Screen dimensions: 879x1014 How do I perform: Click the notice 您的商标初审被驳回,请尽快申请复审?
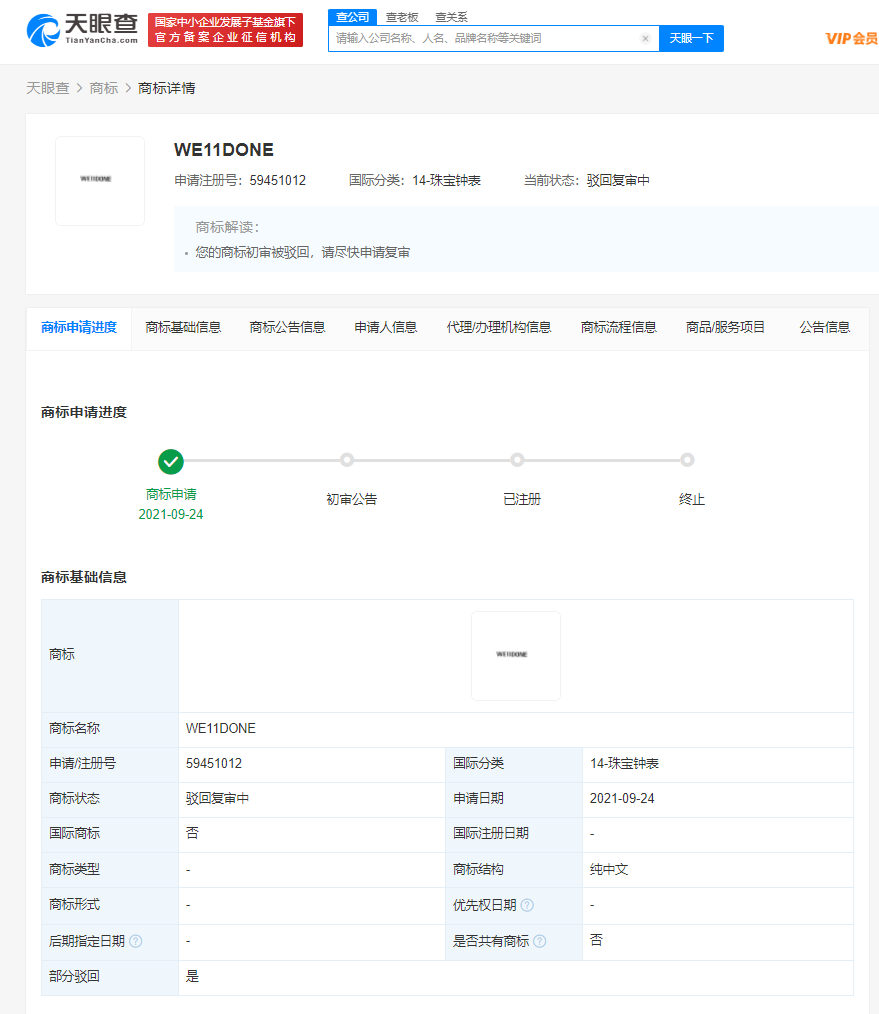(303, 252)
